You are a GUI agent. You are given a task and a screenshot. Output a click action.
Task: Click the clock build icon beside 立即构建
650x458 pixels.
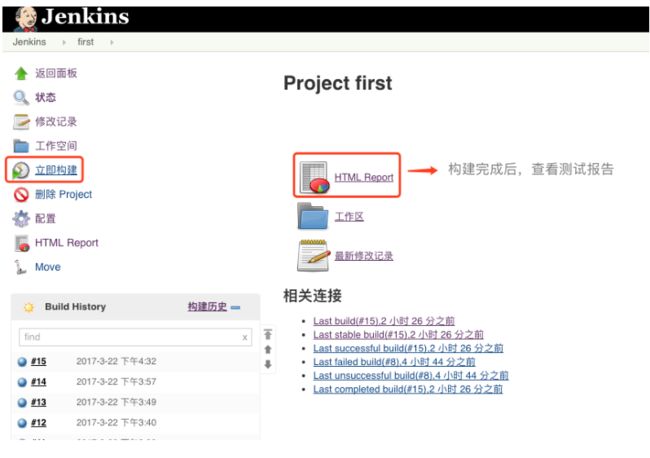20,170
